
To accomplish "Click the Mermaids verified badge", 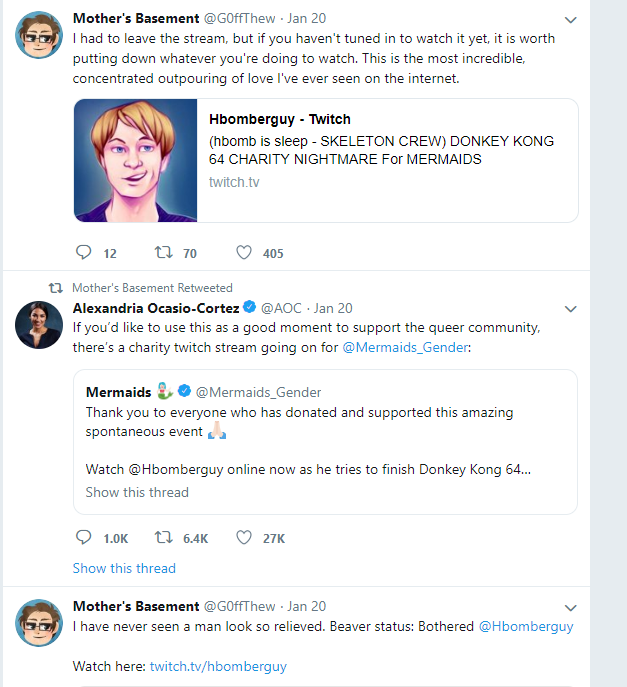I will [x=184, y=391].
